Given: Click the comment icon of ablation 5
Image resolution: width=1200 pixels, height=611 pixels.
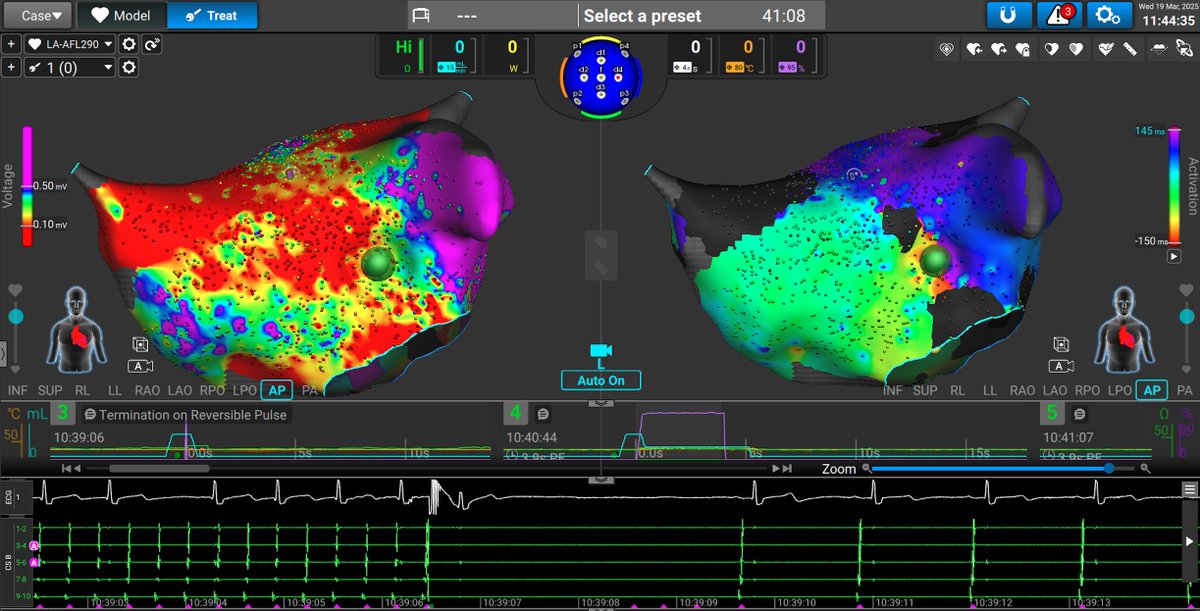Looking at the screenshot, I should tap(1080, 412).
